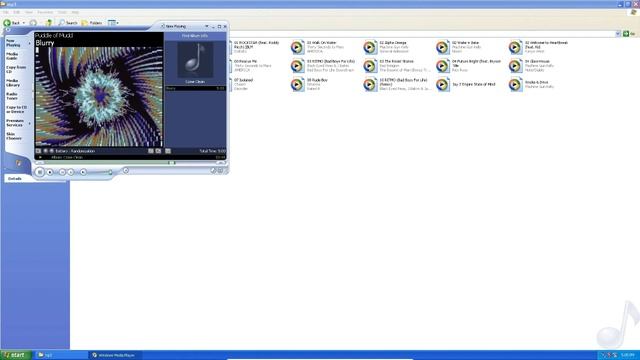Mute the player sound
Viewport: 640px width, 360px height.
coord(83,172)
